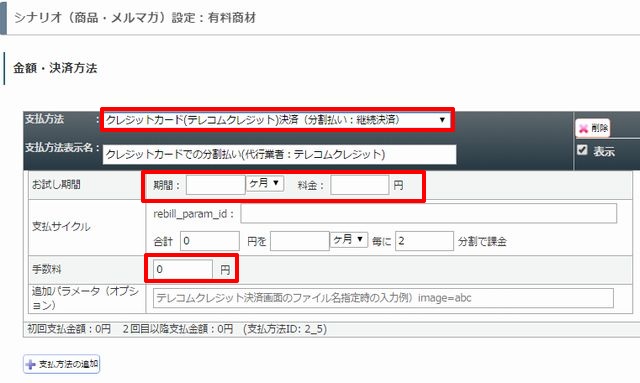
Task: Click the 削除 delete button
Action: point(593,128)
